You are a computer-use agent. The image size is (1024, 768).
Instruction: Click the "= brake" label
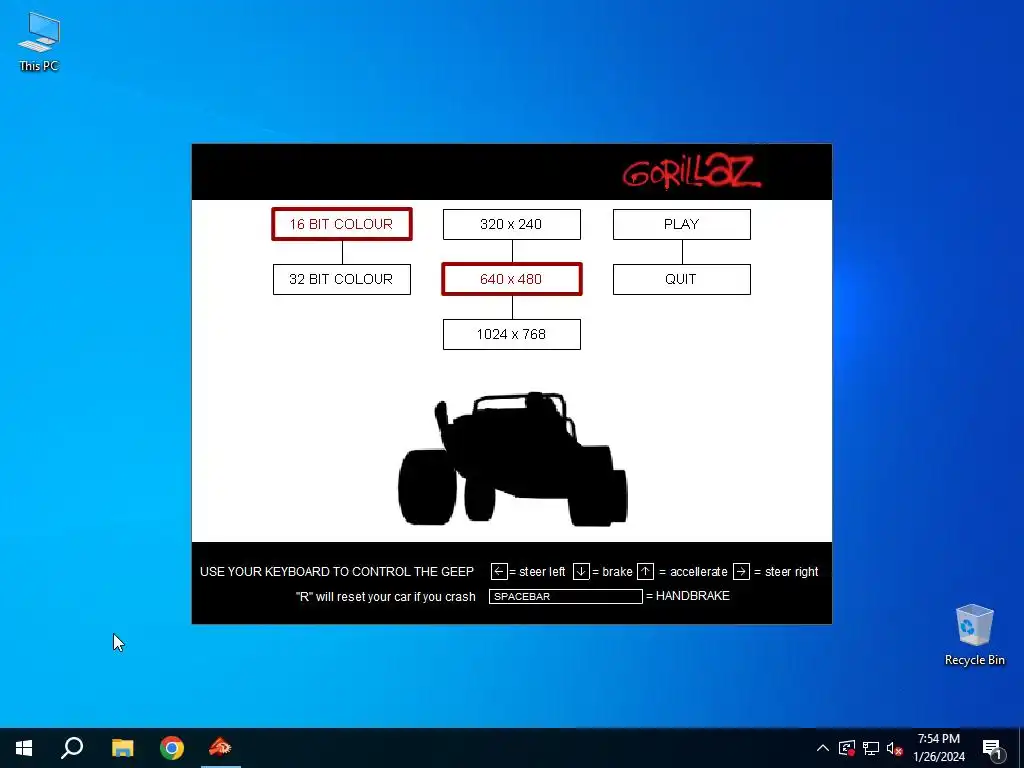[613, 571]
